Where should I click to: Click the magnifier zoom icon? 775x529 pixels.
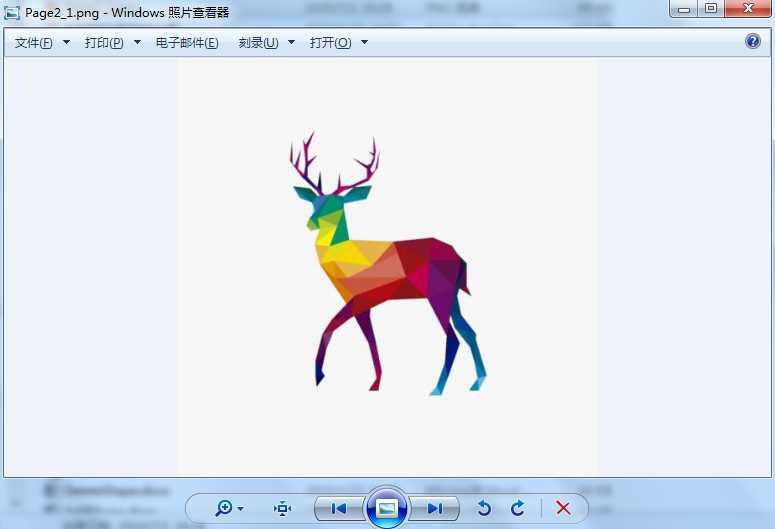(224, 508)
